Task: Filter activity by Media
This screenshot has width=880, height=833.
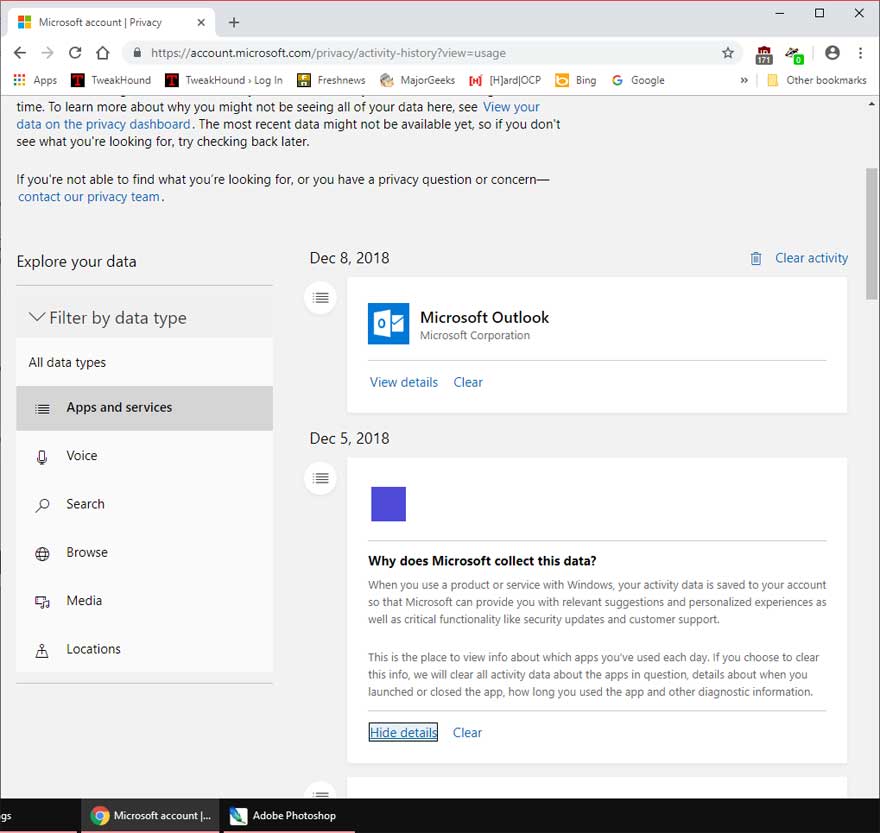Action: 144,601
